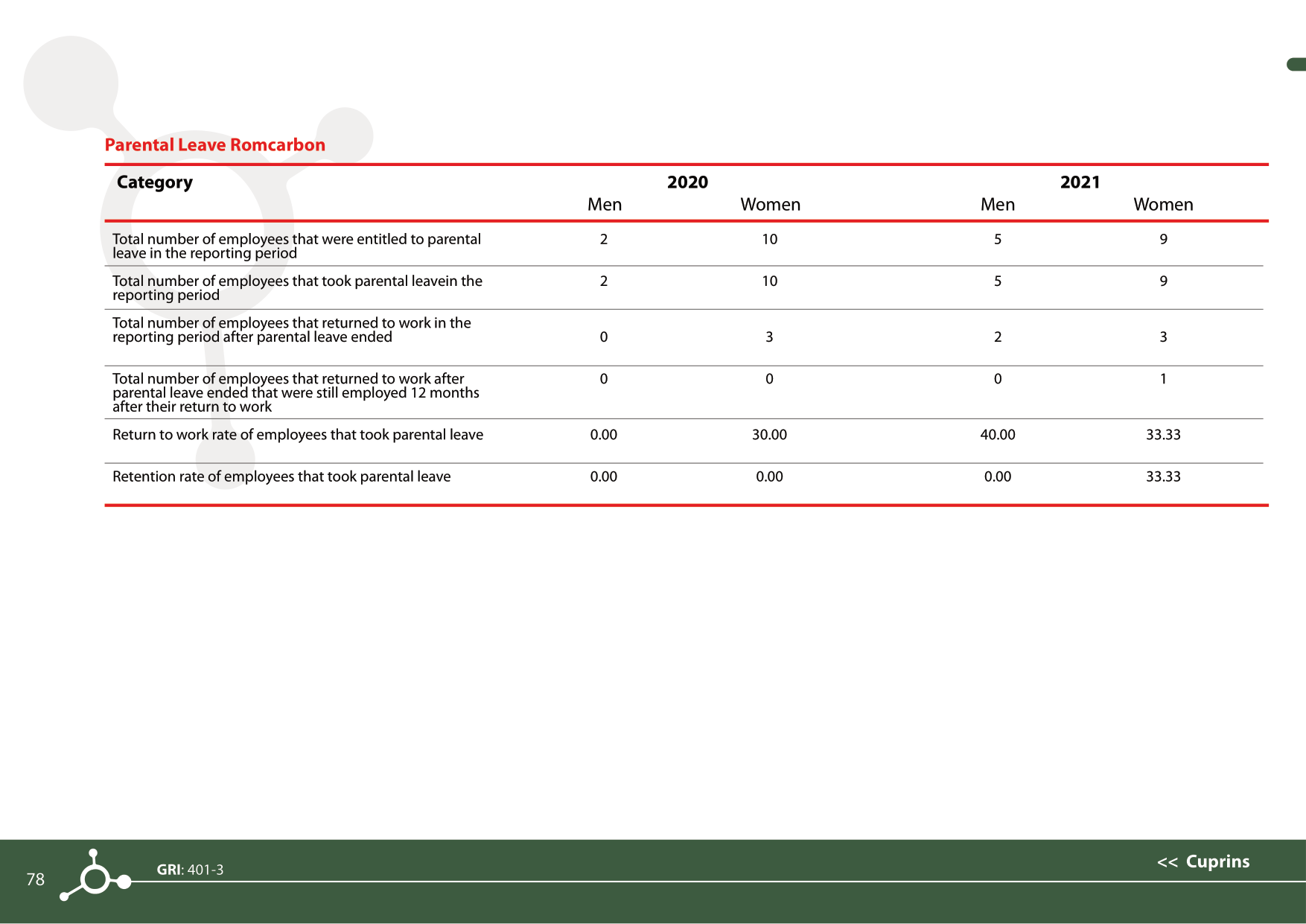Expand the 2020 year column header
Viewport: 1306px width, 924px height.
click(x=687, y=182)
